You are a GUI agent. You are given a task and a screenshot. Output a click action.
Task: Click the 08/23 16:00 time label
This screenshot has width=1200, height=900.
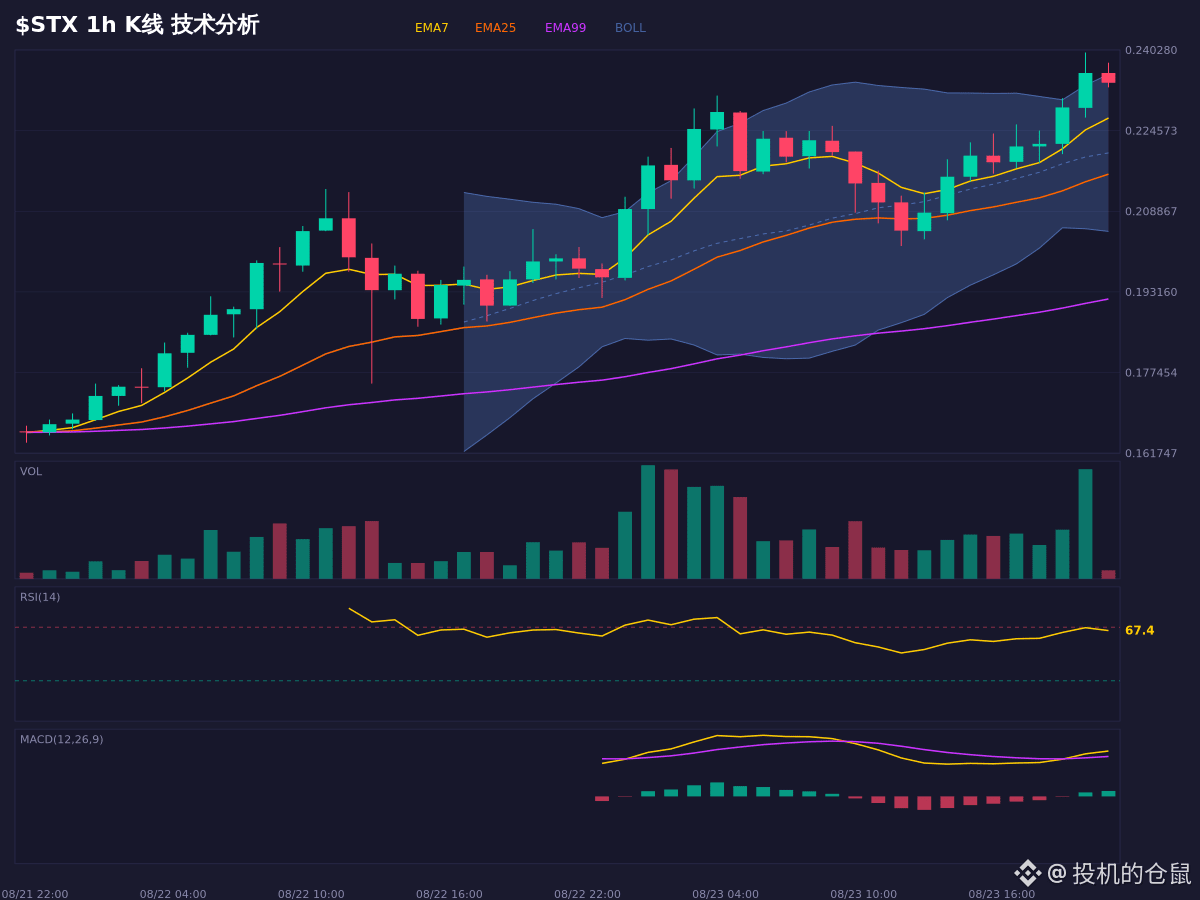click(x=1001, y=894)
